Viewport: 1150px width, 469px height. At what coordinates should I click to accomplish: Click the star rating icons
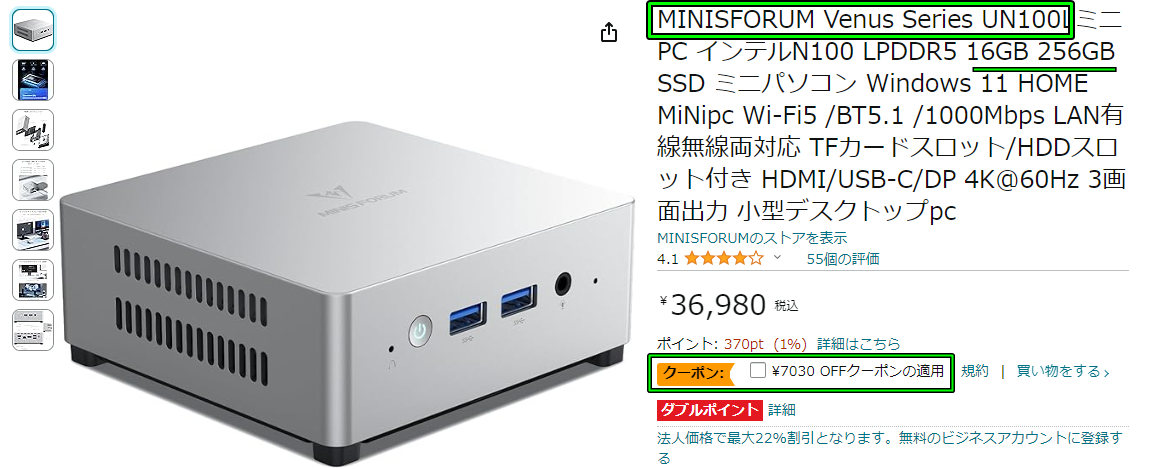point(723,258)
